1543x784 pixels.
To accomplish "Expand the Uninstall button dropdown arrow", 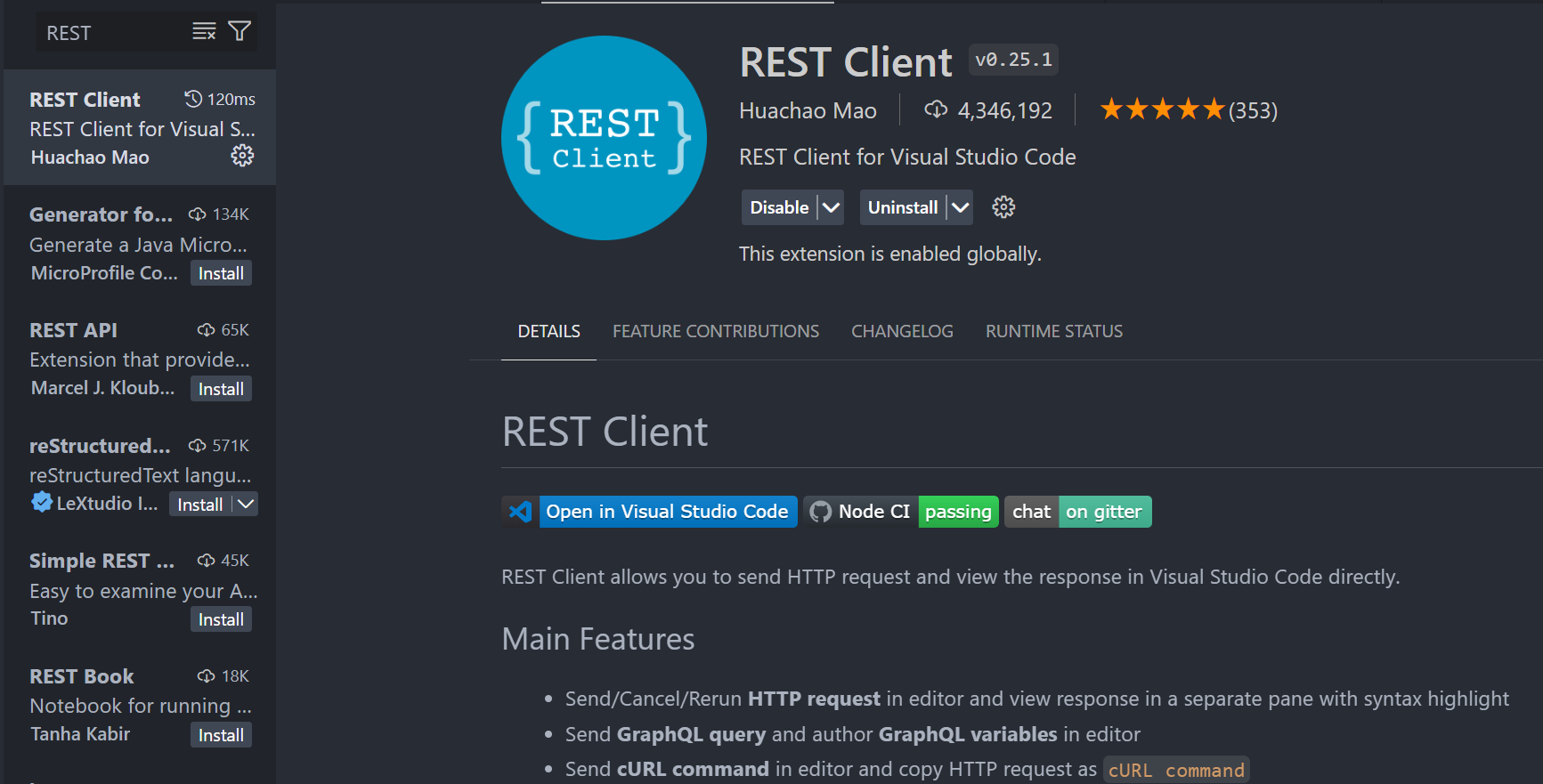I will coord(960,207).
